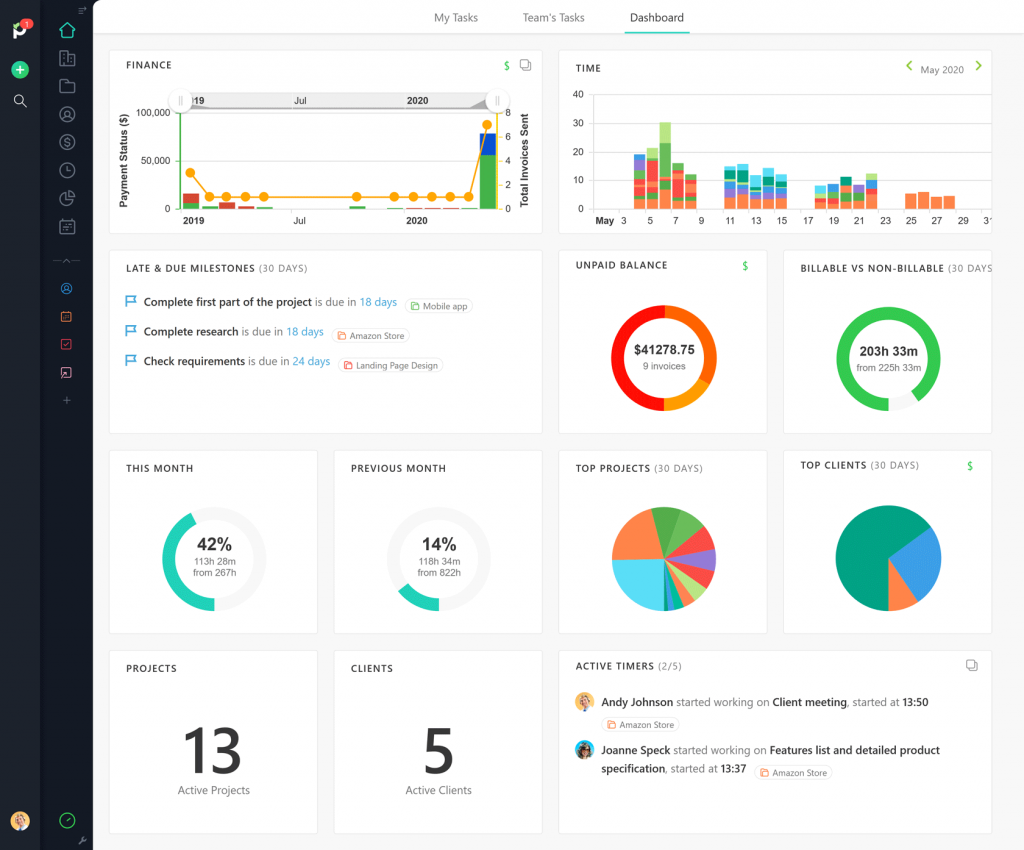Toggle currency display on the Finance widget
Viewport: 1024px width, 850px height.
coord(507,65)
